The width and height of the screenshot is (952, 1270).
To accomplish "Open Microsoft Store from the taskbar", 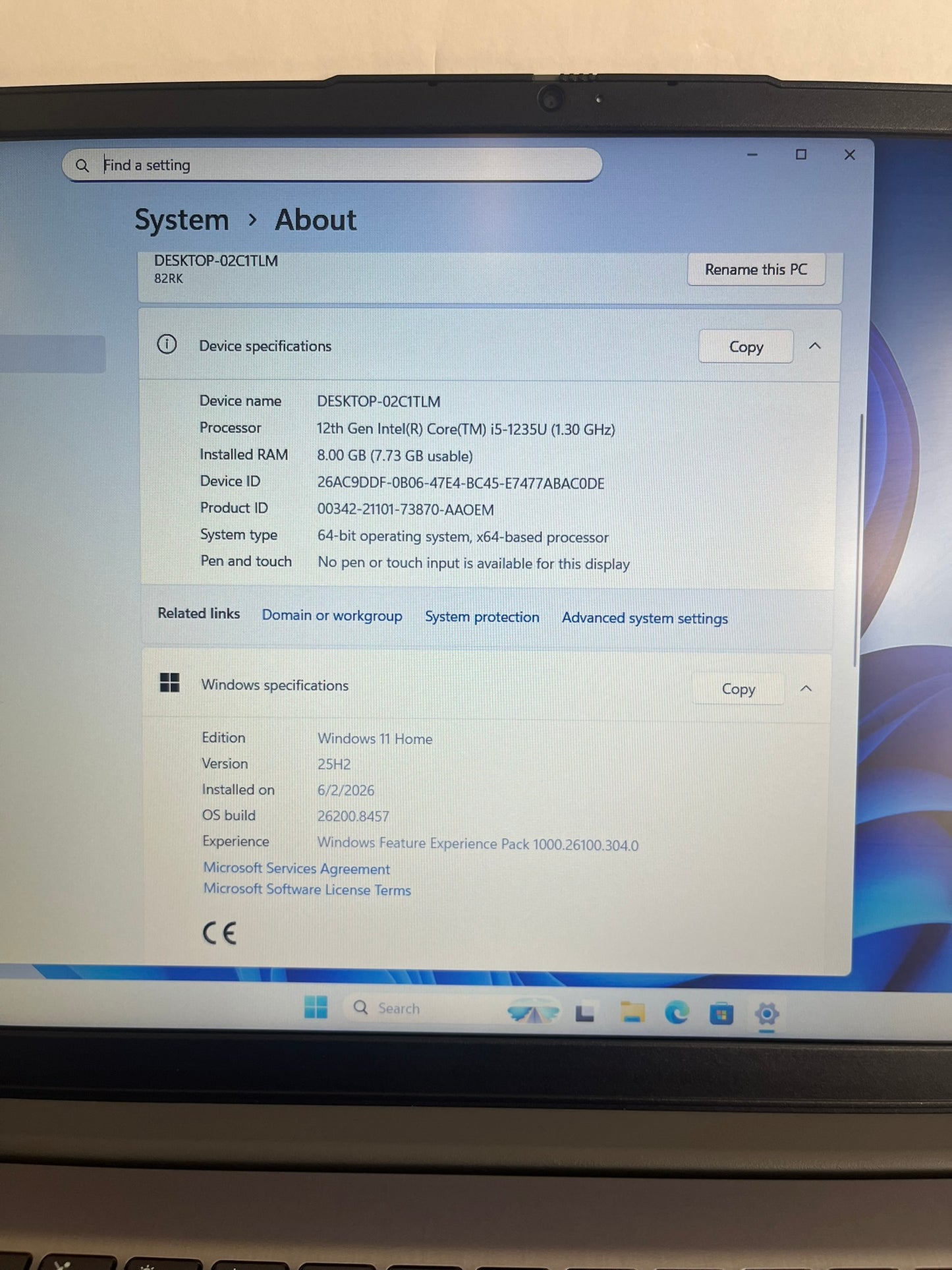I will (721, 1014).
